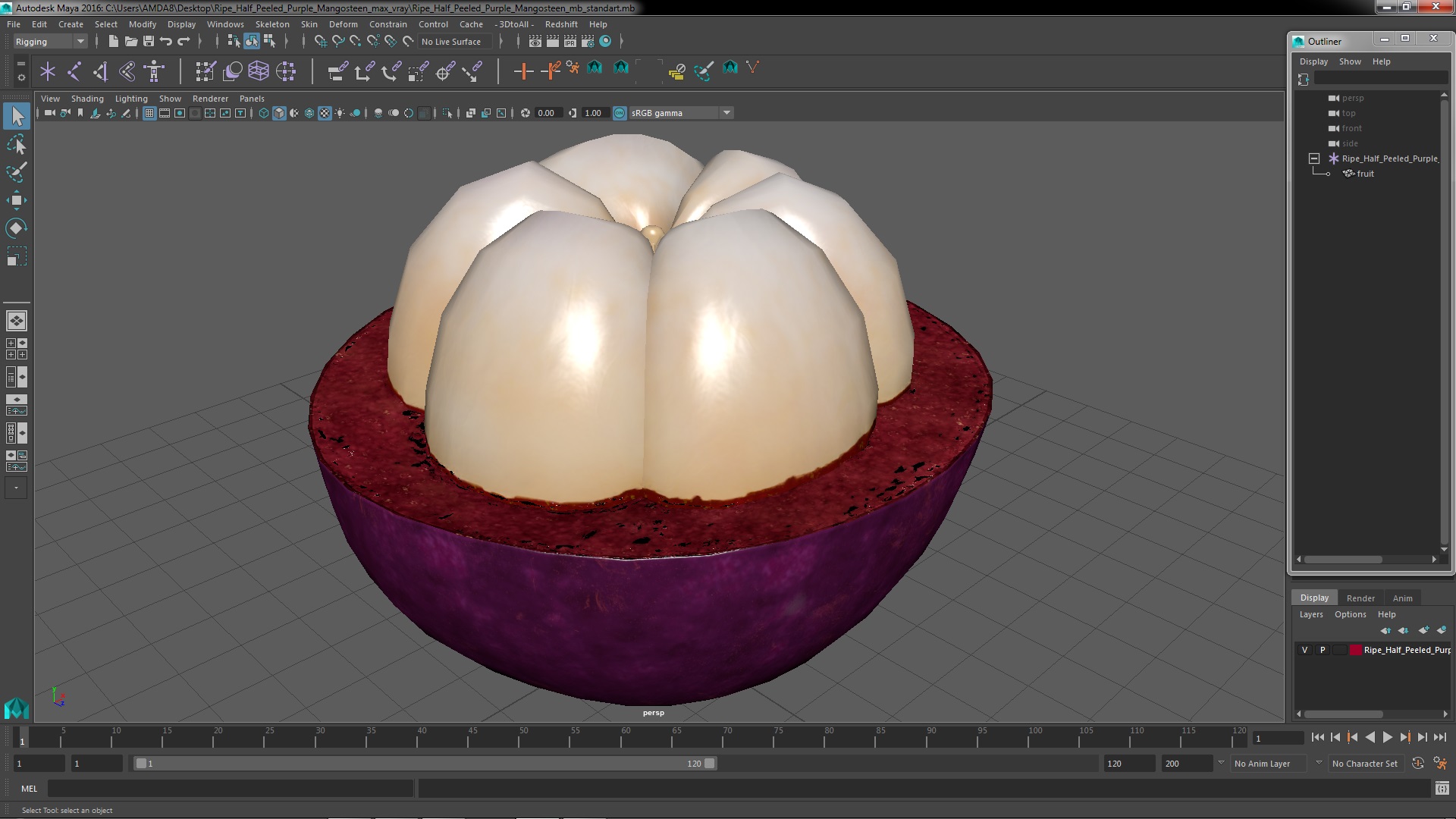This screenshot has height=819, width=1456.
Task: Redo via the toolbar arrow icon
Action: click(184, 42)
